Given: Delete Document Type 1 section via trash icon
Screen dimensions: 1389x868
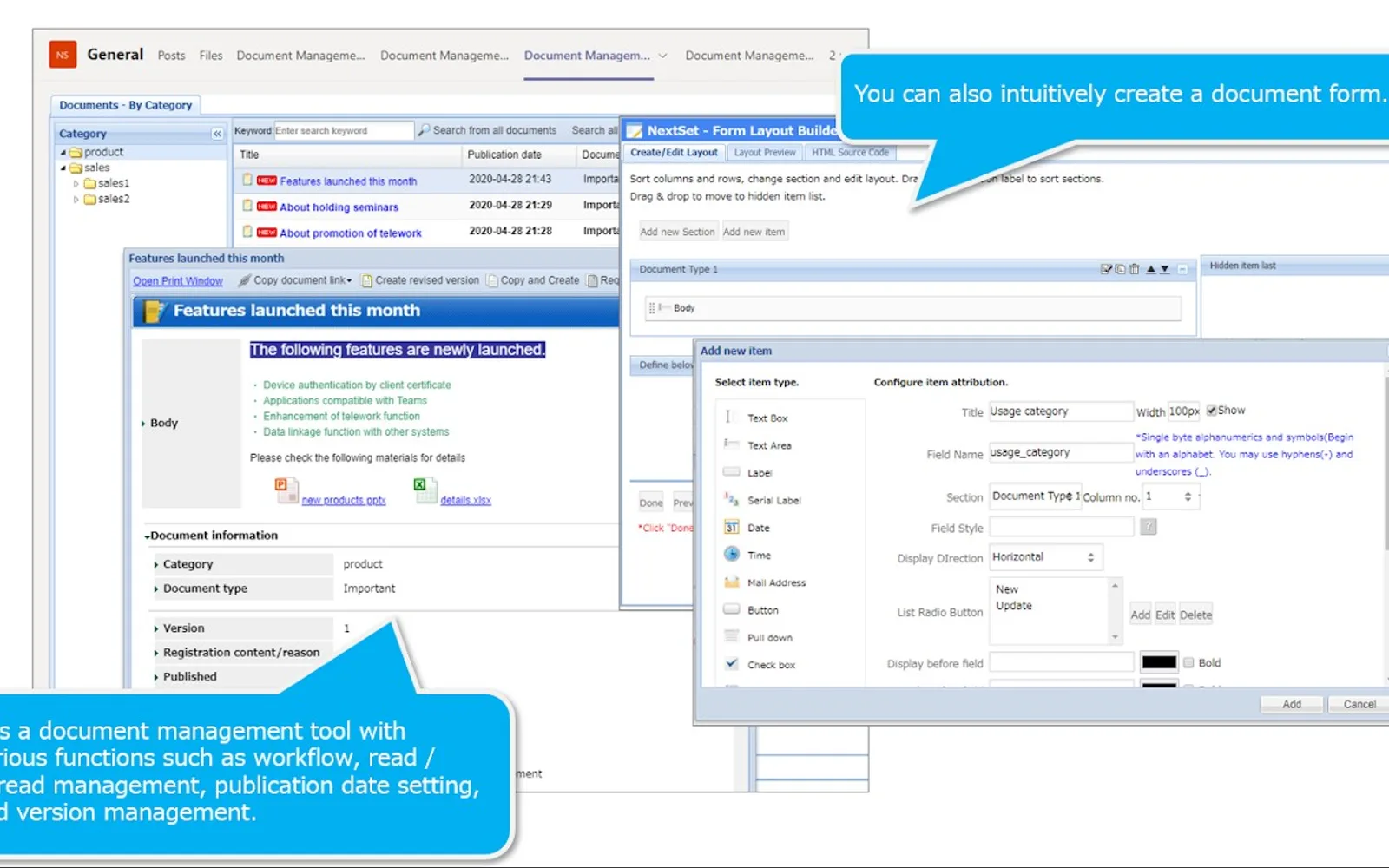Looking at the screenshot, I should click(1134, 269).
